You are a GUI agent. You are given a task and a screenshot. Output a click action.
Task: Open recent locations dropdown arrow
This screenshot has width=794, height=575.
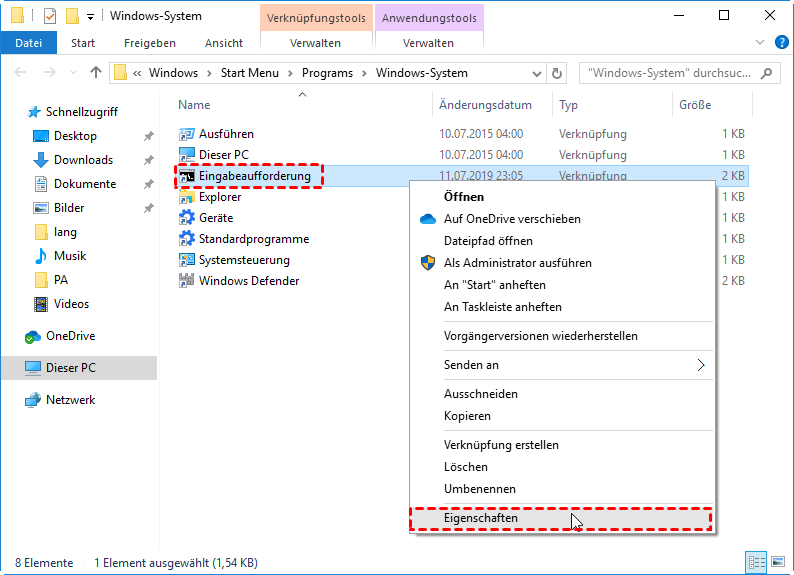pos(73,73)
